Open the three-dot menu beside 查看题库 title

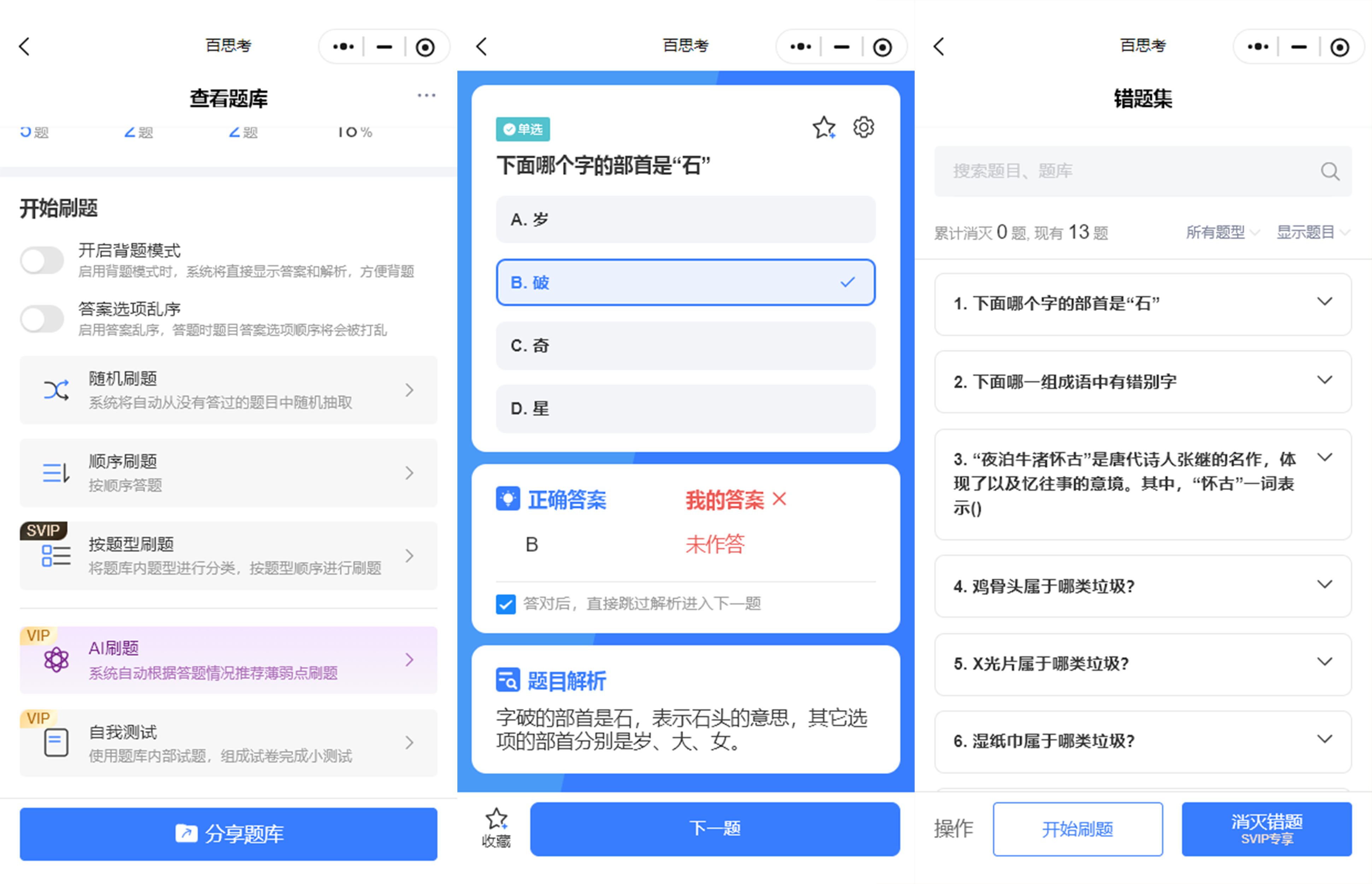426,95
